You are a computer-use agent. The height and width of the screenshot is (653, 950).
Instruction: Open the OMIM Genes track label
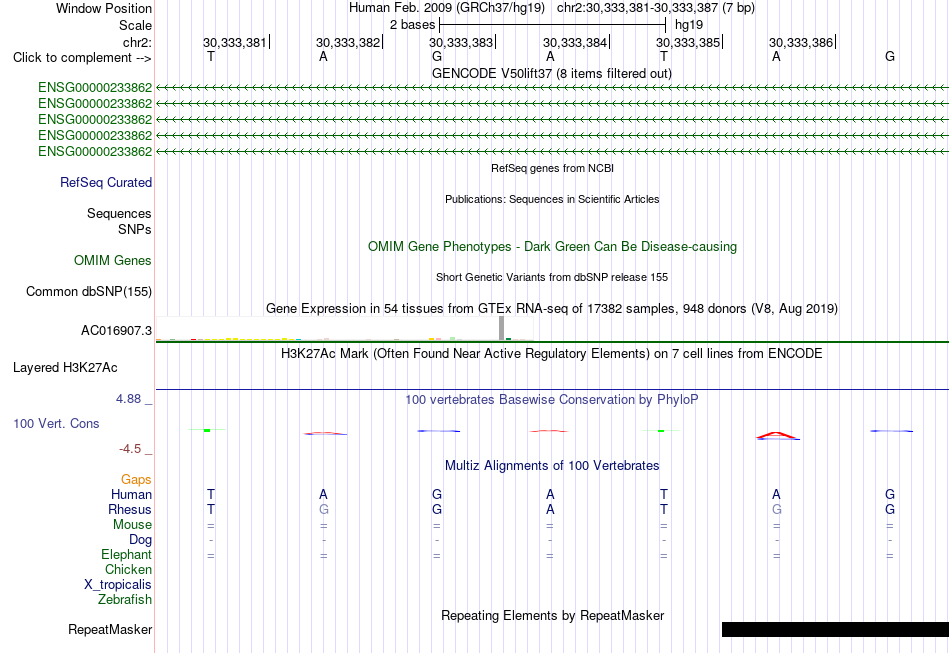pos(113,260)
